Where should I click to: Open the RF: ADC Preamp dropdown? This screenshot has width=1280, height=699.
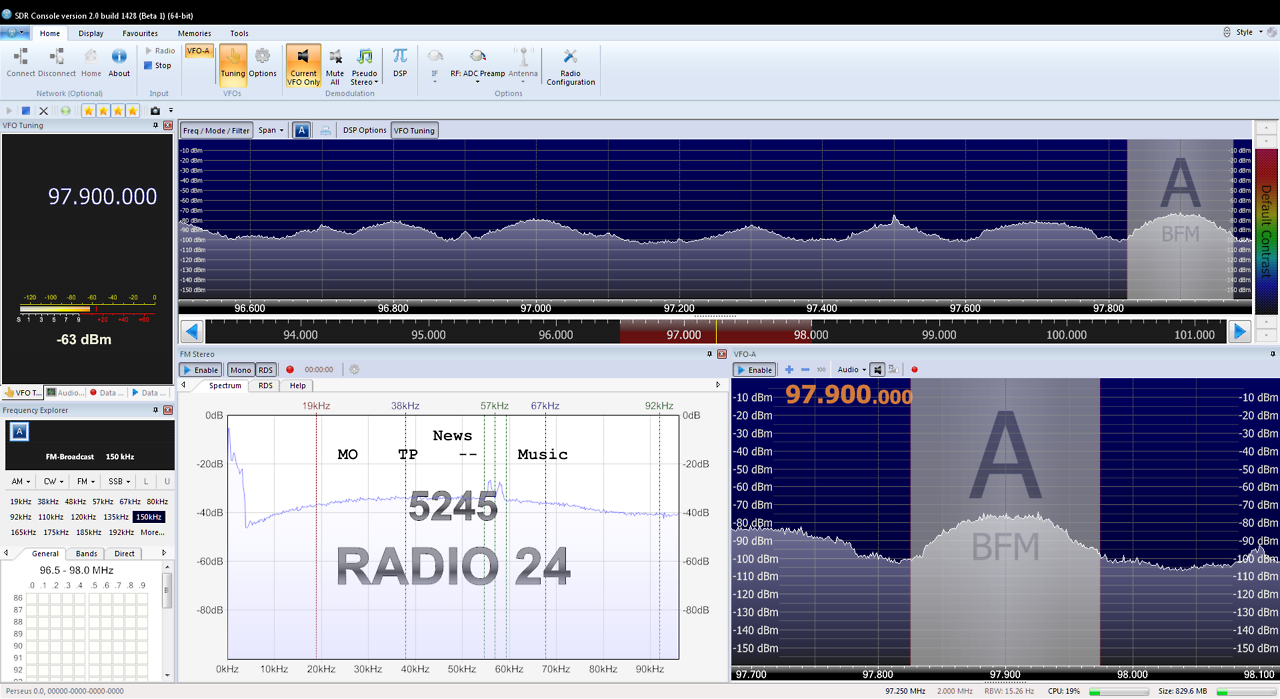click(477, 64)
